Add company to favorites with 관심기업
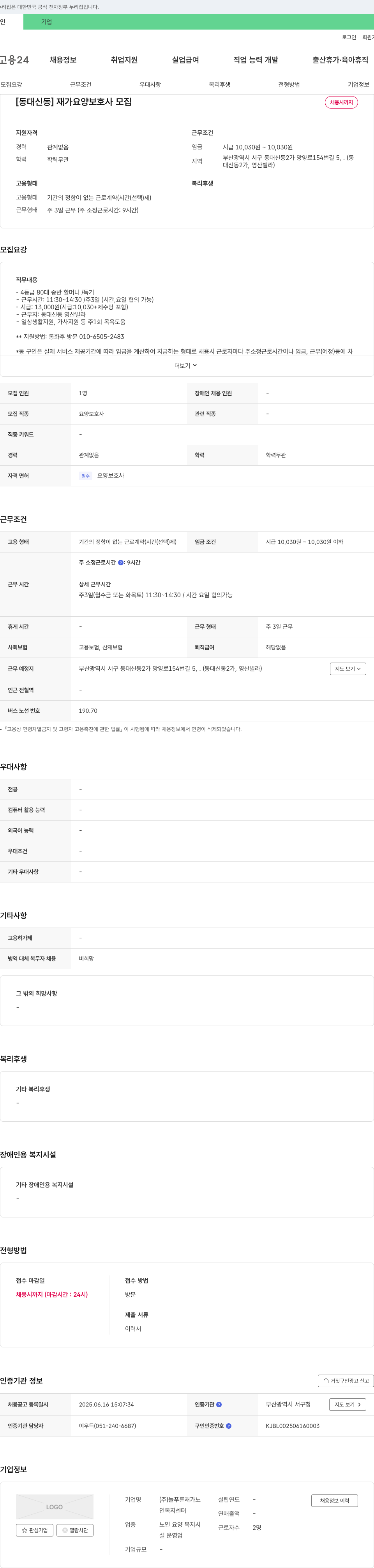This screenshot has height=1568, width=374. tap(35, 1529)
